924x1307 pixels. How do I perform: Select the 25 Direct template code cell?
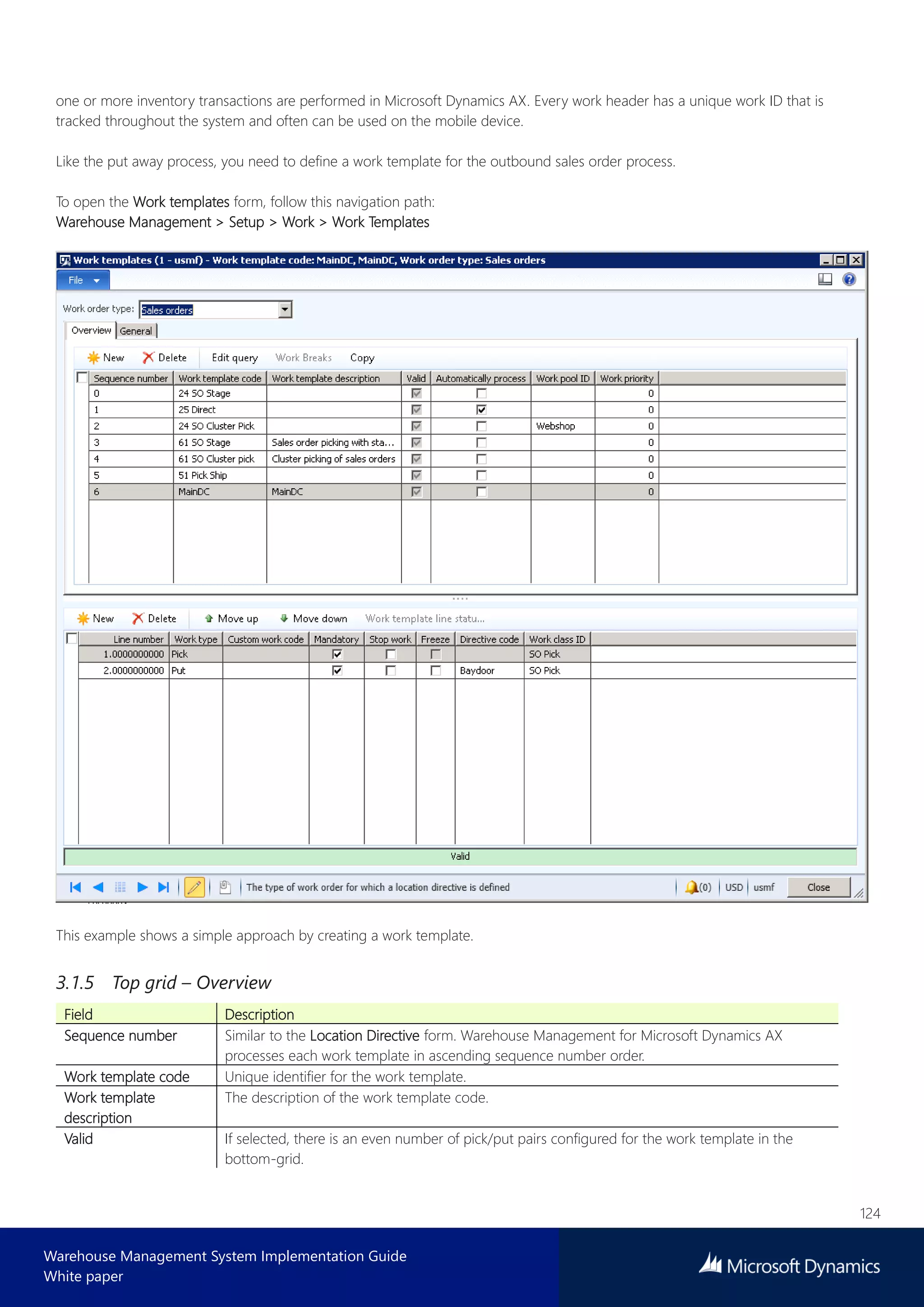coord(220,410)
